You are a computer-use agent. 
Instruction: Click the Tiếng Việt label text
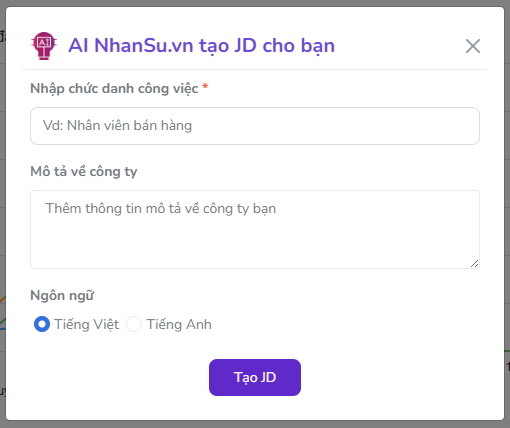click(x=86, y=324)
